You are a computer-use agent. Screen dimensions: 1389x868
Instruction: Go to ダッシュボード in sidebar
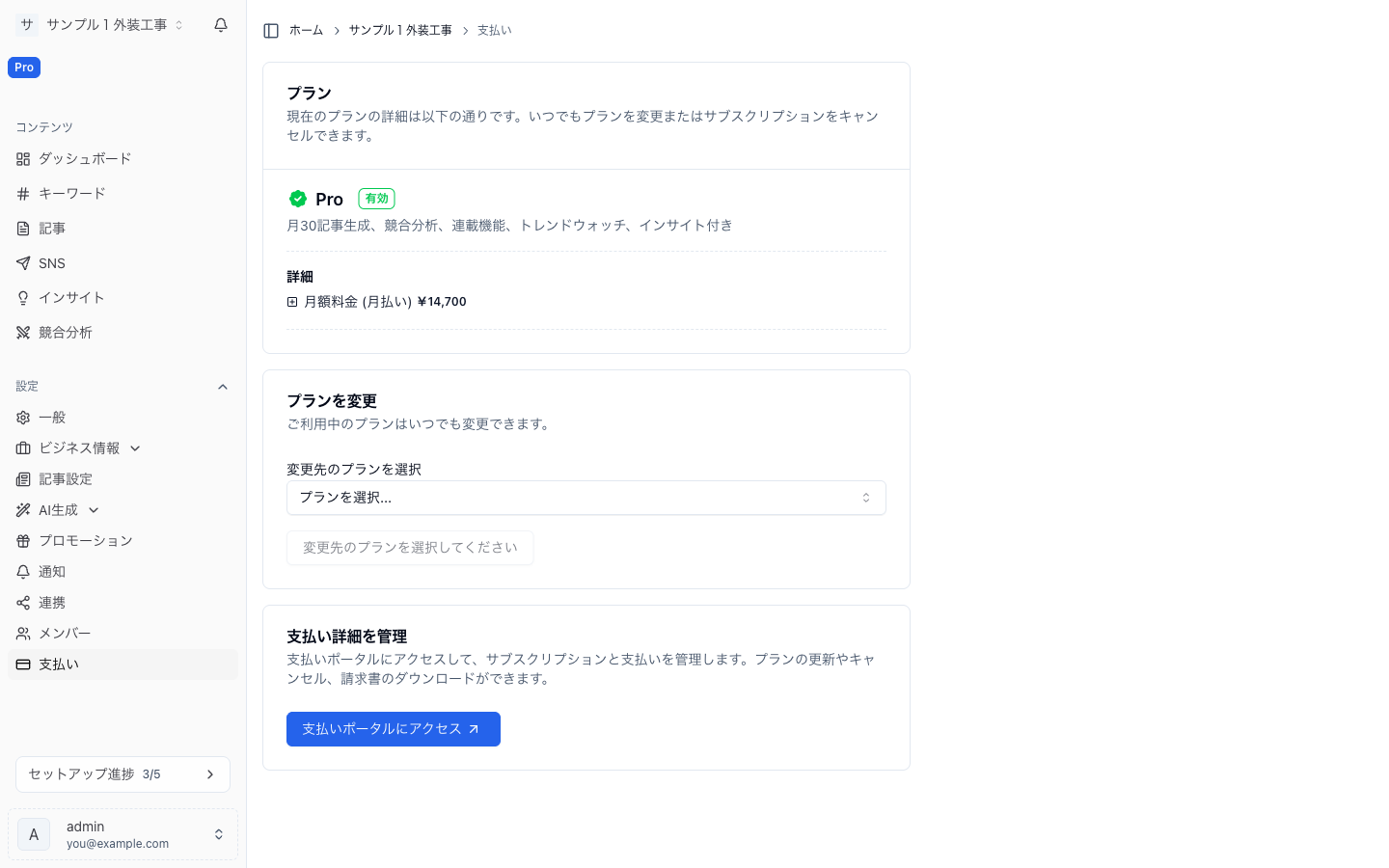coord(123,159)
